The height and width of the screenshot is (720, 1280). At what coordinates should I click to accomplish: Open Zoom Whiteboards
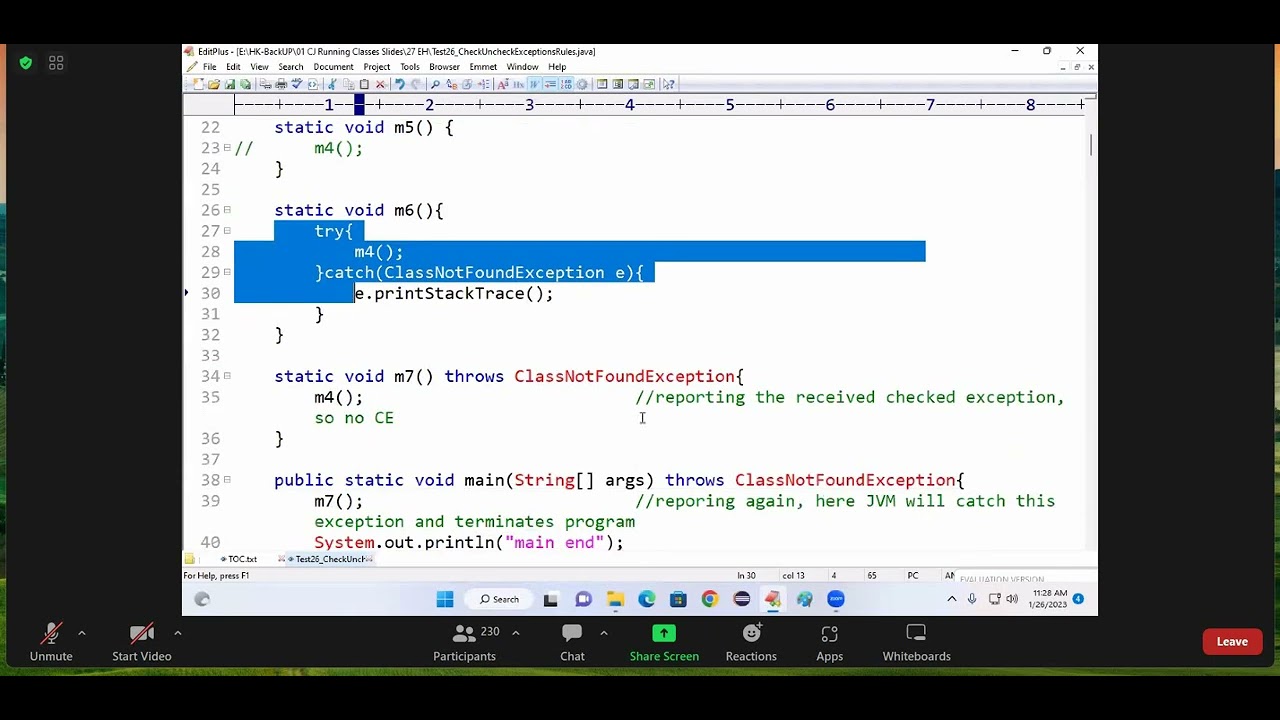coord(916,642)
